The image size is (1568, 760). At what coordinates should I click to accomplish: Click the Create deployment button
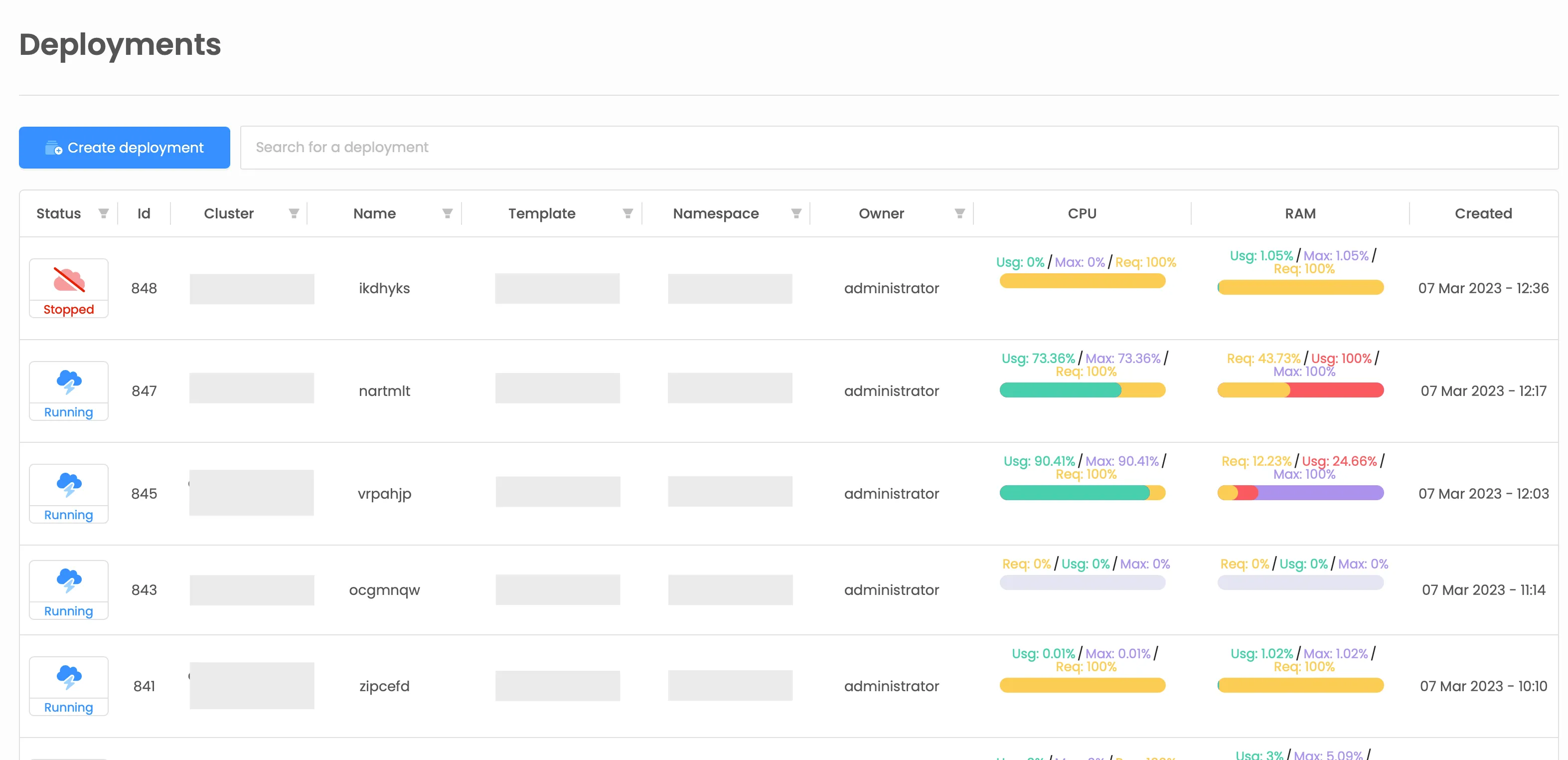pos(124,148)
